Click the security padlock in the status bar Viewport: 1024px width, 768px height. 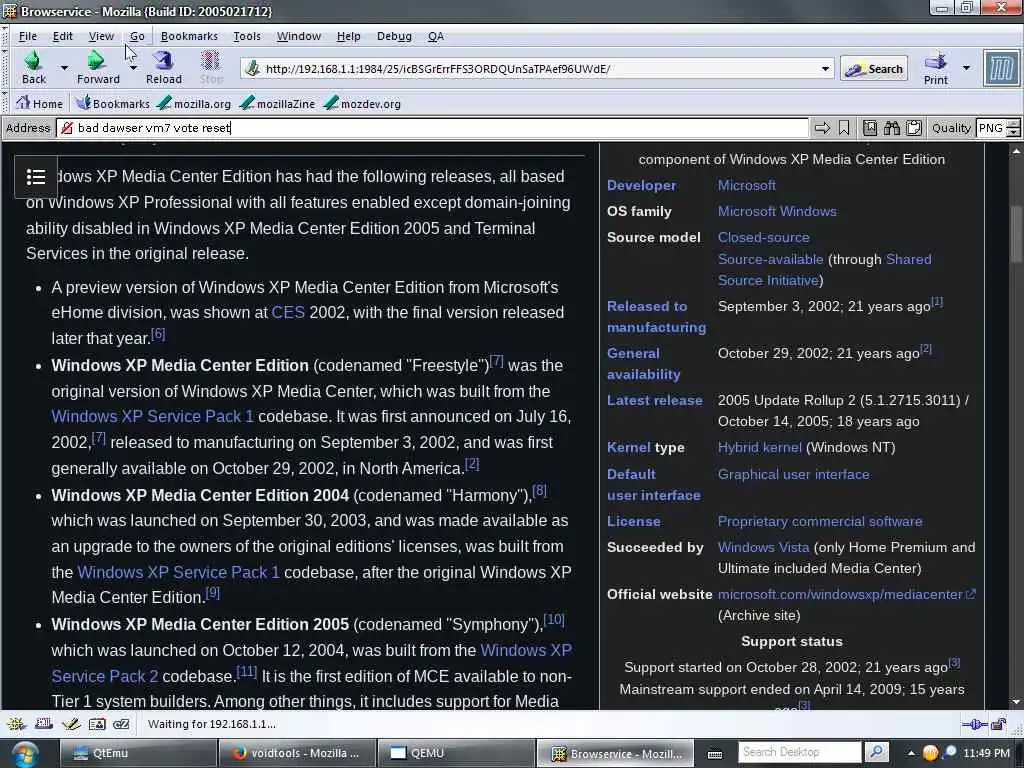(999, 724)
